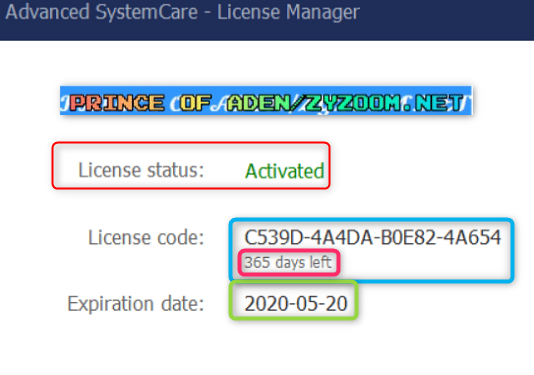
Task: Click the 'License status:' label
Action: tap(141, 170)
